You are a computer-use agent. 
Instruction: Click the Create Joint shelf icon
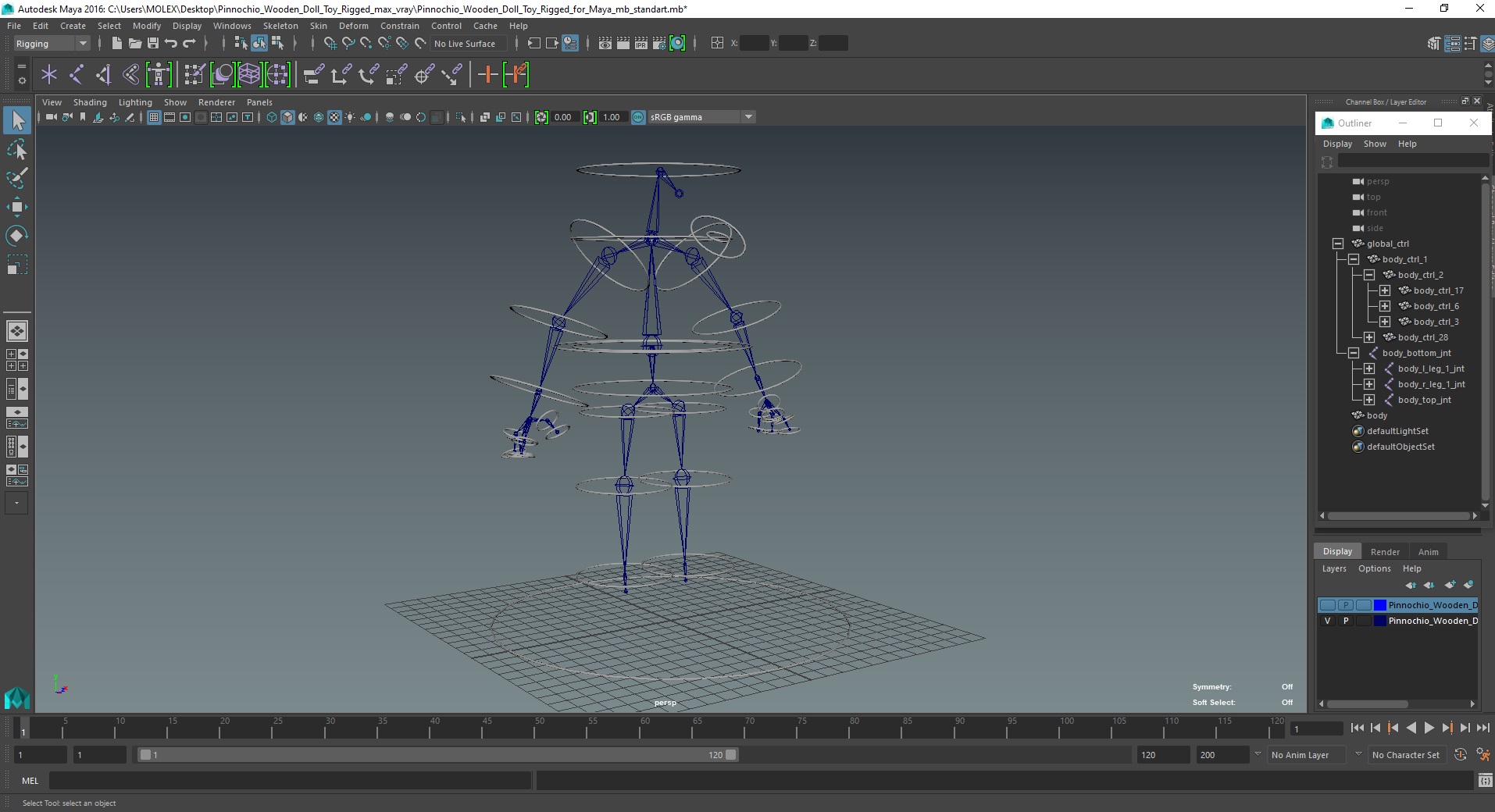[77, 75]
